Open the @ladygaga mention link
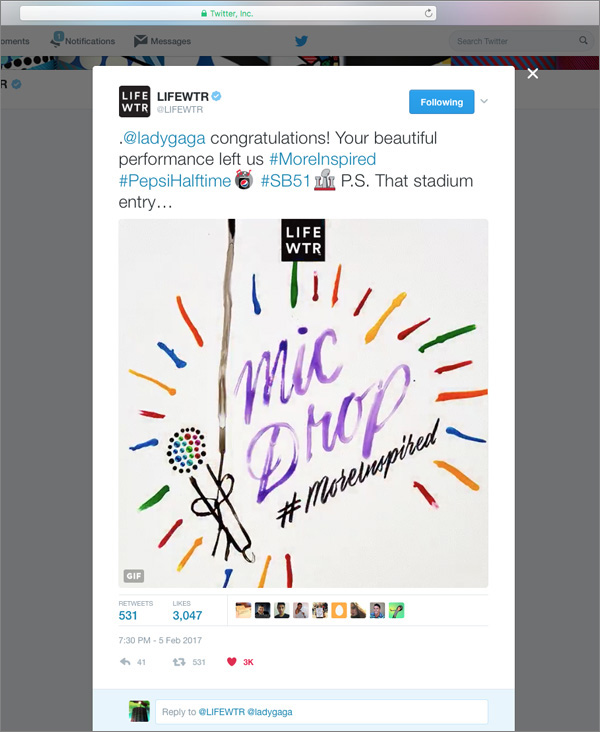600x732 pixels. click(x=164, y=138)
